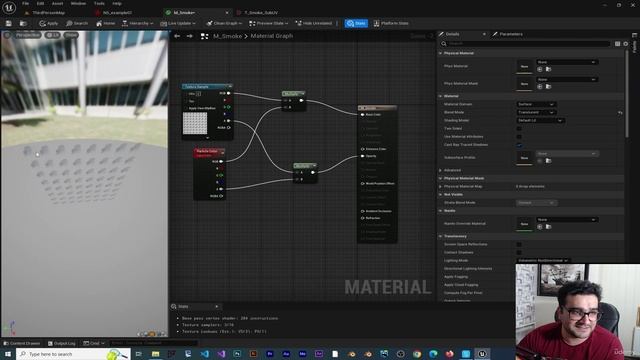Navigate forward with the graph right arrow

coord(190,36)
